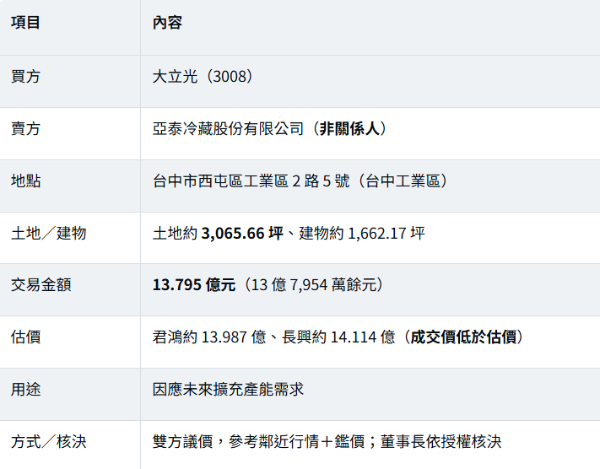Viewport: 600px width, 469px height.
Task: Click the row label '估價'
Action: tap(25, 337)
